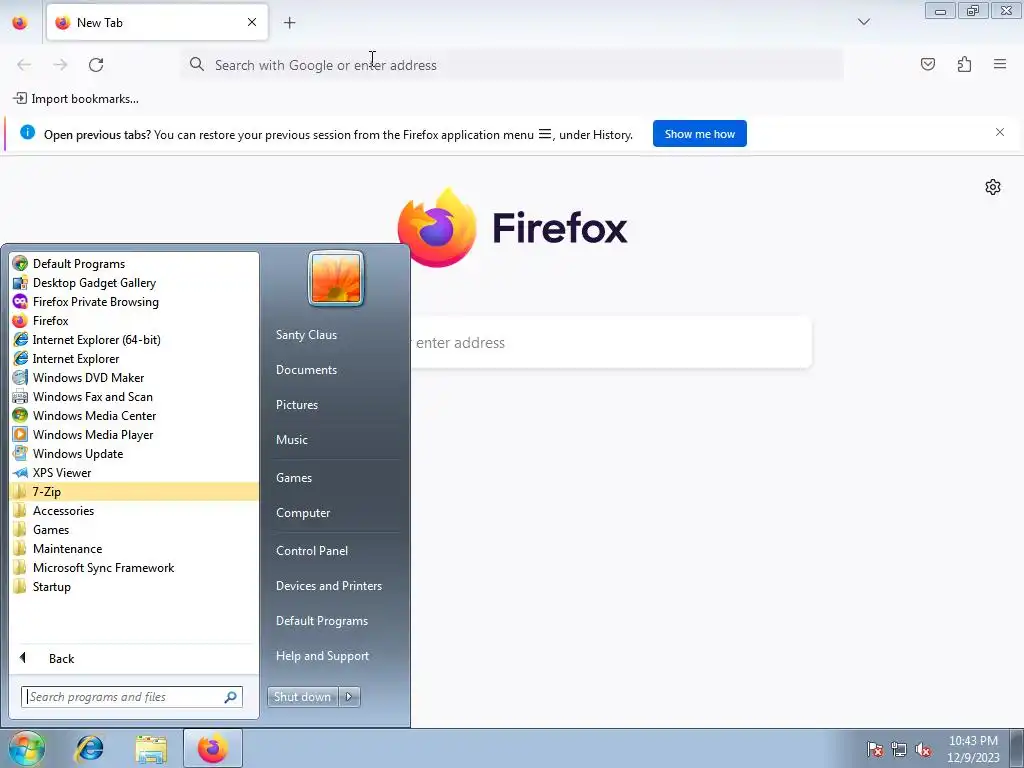Dismiss the previous tabs notification bar
This screenshot has width=1024, height=768.
[1000, 133]
